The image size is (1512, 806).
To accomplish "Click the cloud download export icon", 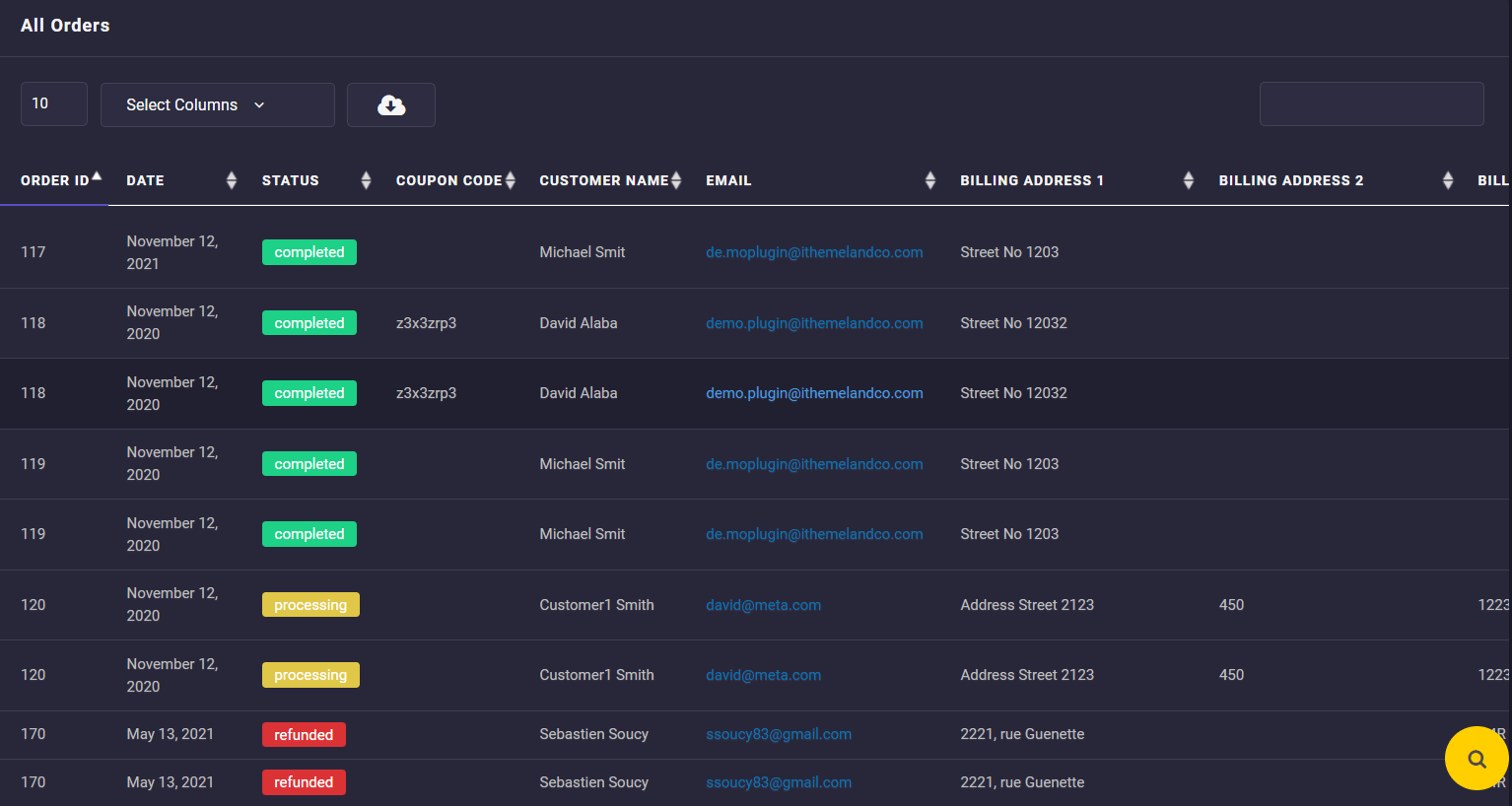I will coord(391,105).
